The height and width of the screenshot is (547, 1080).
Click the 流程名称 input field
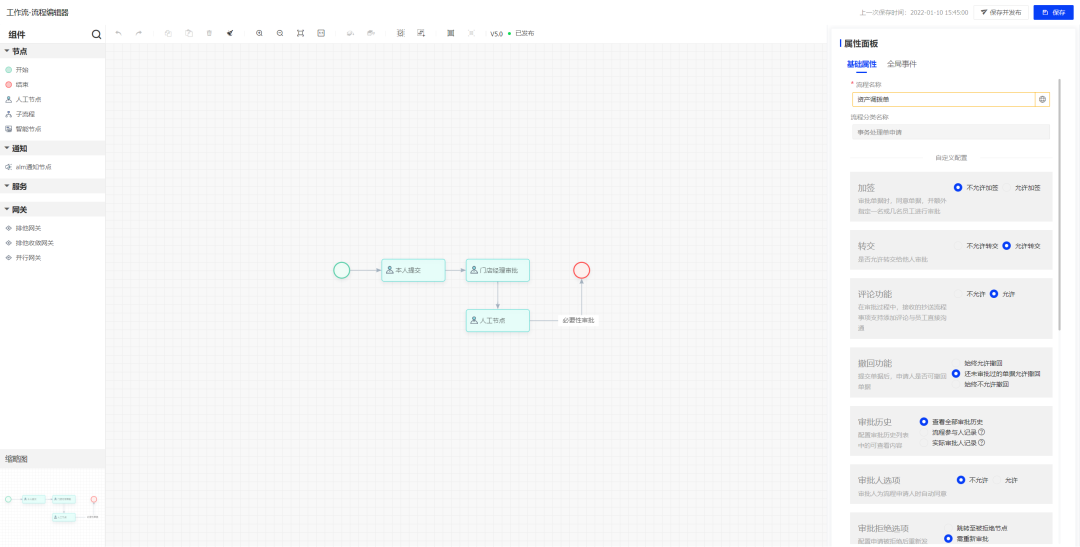point(941,99)
